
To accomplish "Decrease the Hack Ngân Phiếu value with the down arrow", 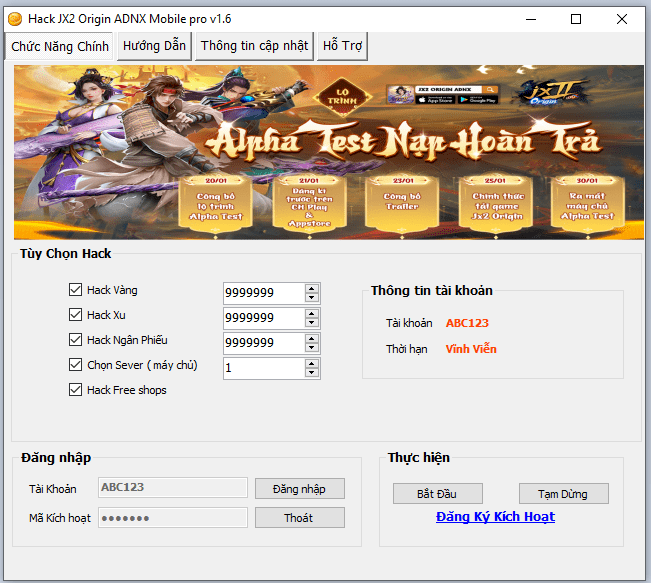I will (312, 348).
